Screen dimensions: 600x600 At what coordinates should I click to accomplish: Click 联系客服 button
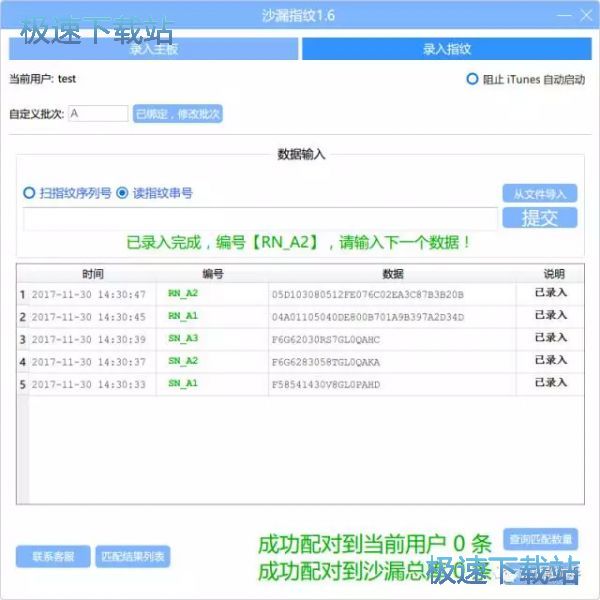click(53, 556)
